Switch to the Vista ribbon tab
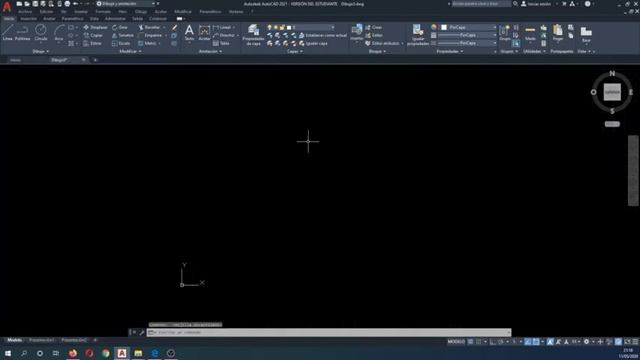Screen dimensions: 640x360 point(94,19)
